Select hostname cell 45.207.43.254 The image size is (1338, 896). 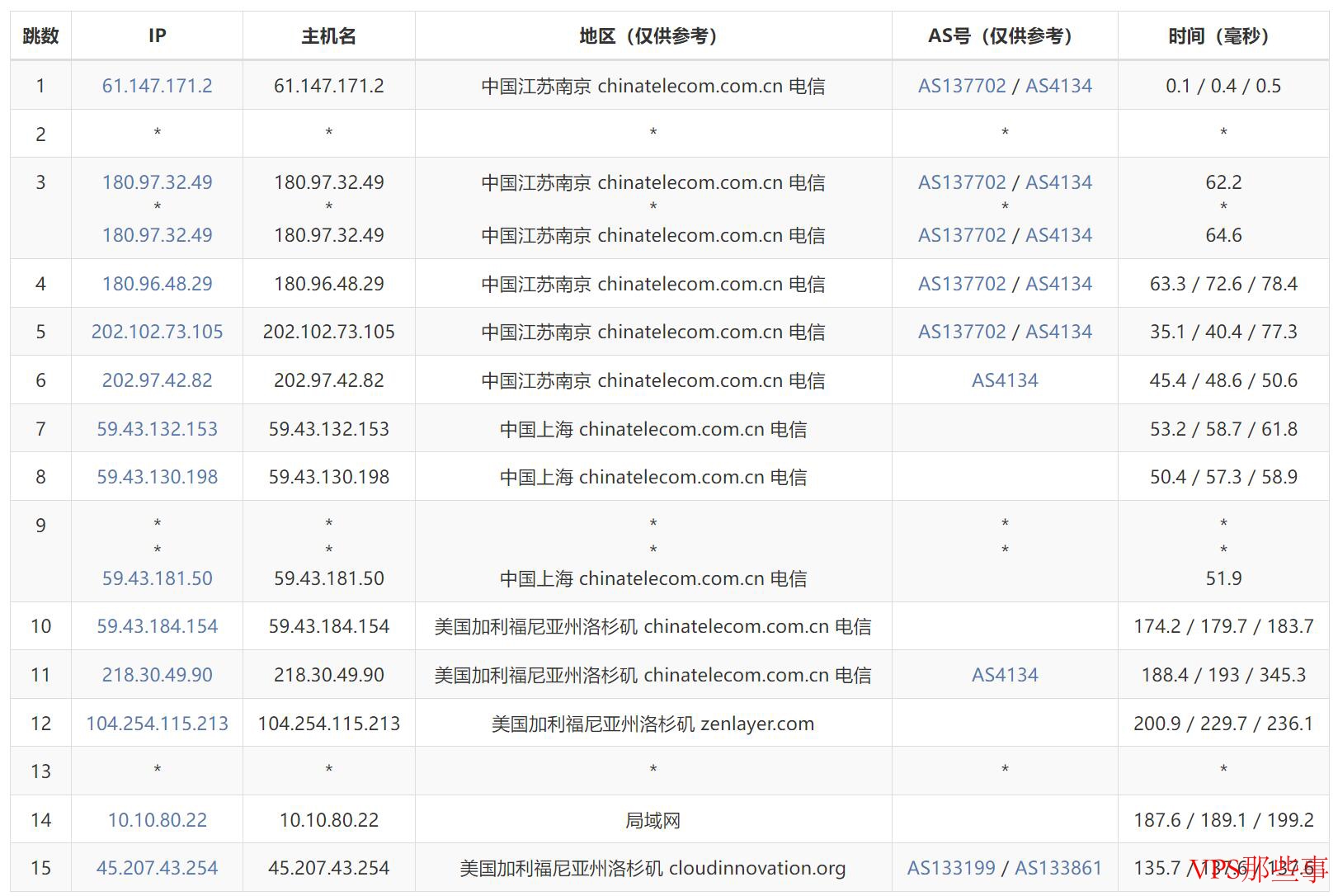click(x=328, y=868)
